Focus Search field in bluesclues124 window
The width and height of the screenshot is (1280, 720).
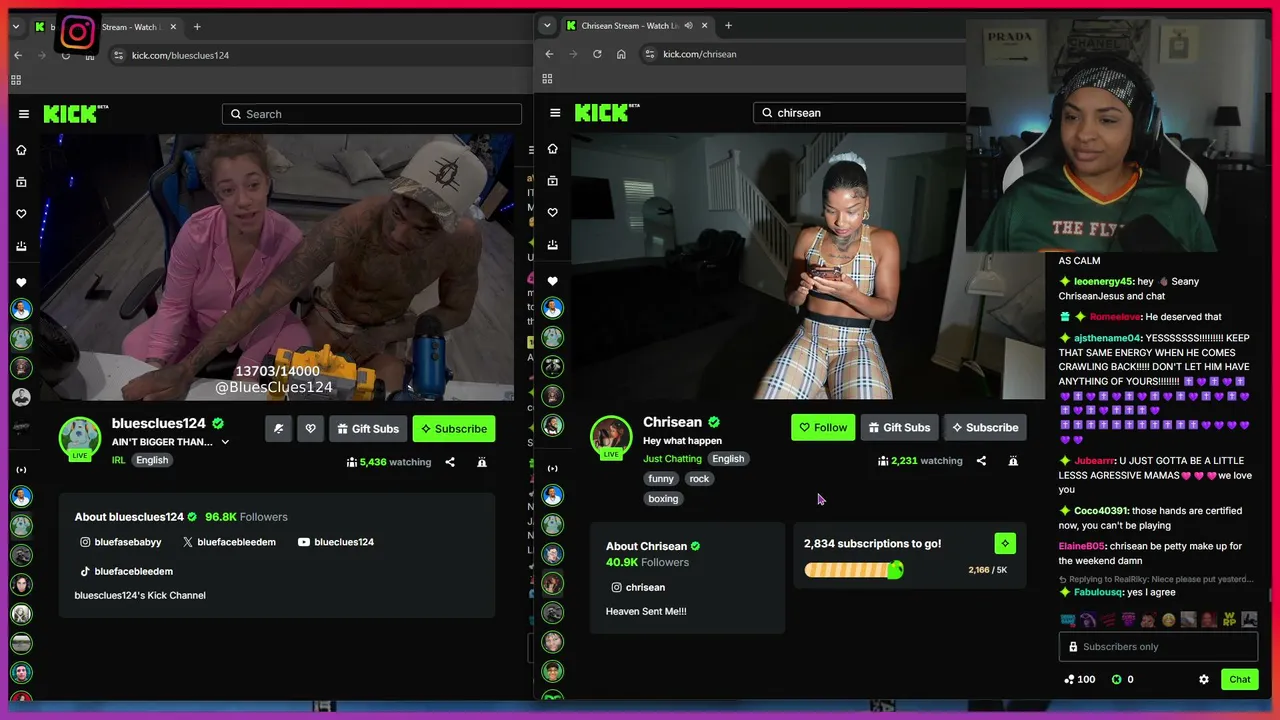[x=372, y=114]
